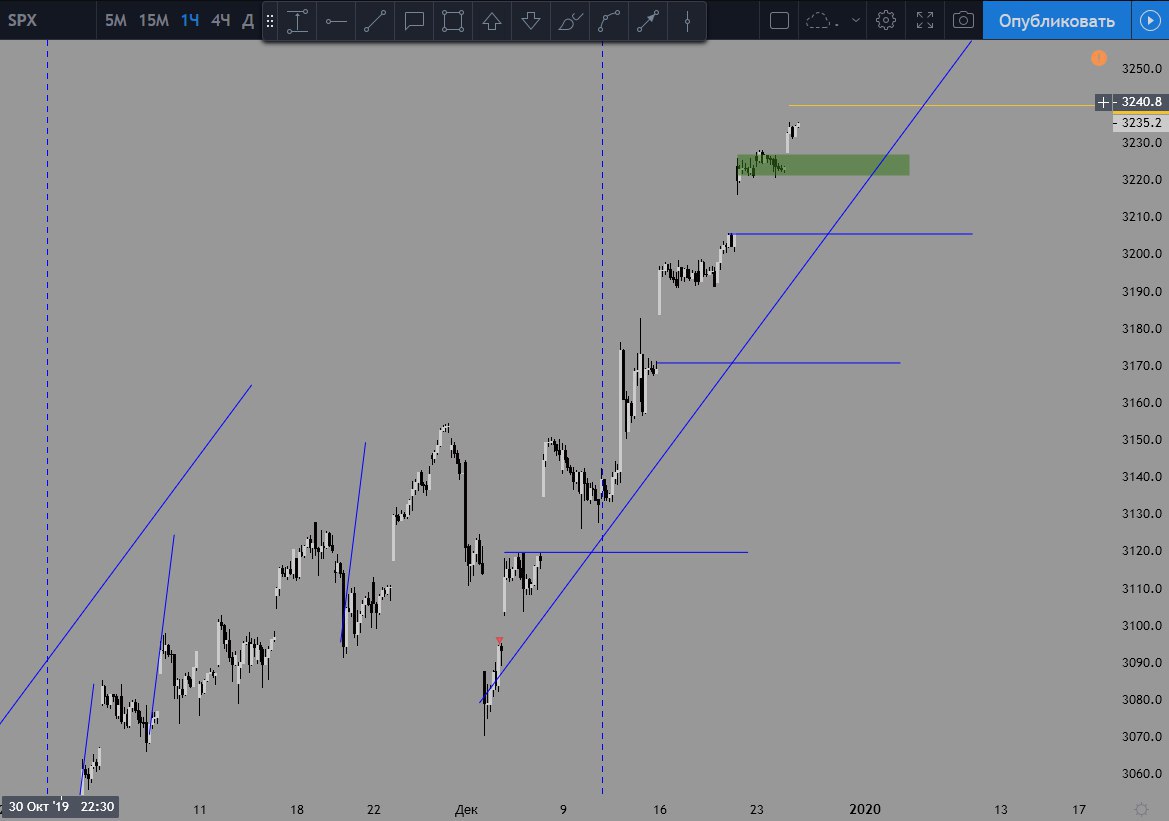Take a chart snapshot with camera
This screenshot has width=1169, height=821.
click(963, 20)
